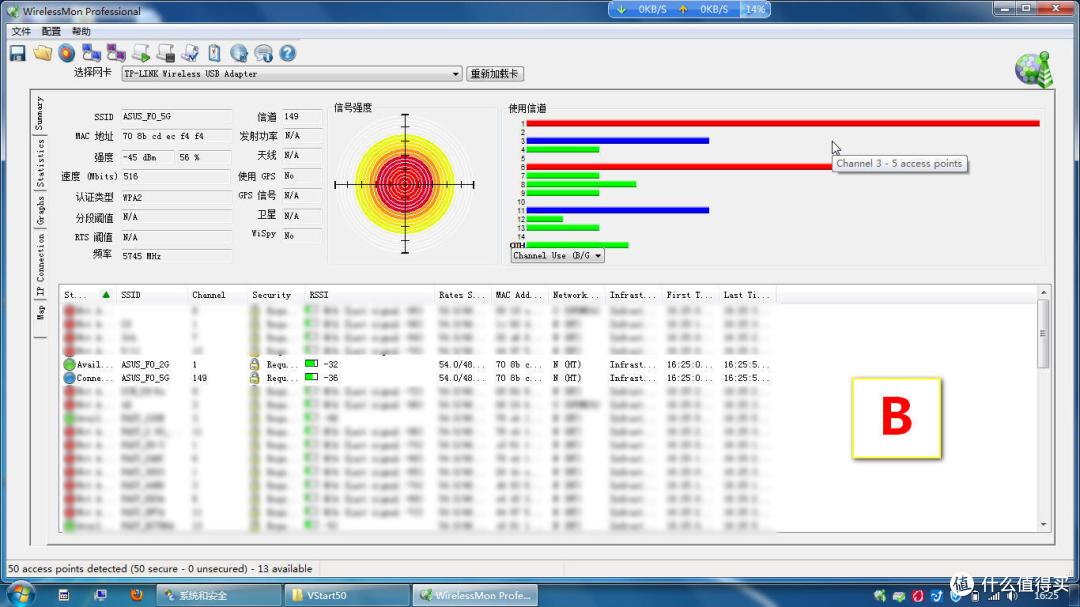Click the blue channel 11 usage bar
This screenshot has width=1080, height=607.
coord(617,210)
